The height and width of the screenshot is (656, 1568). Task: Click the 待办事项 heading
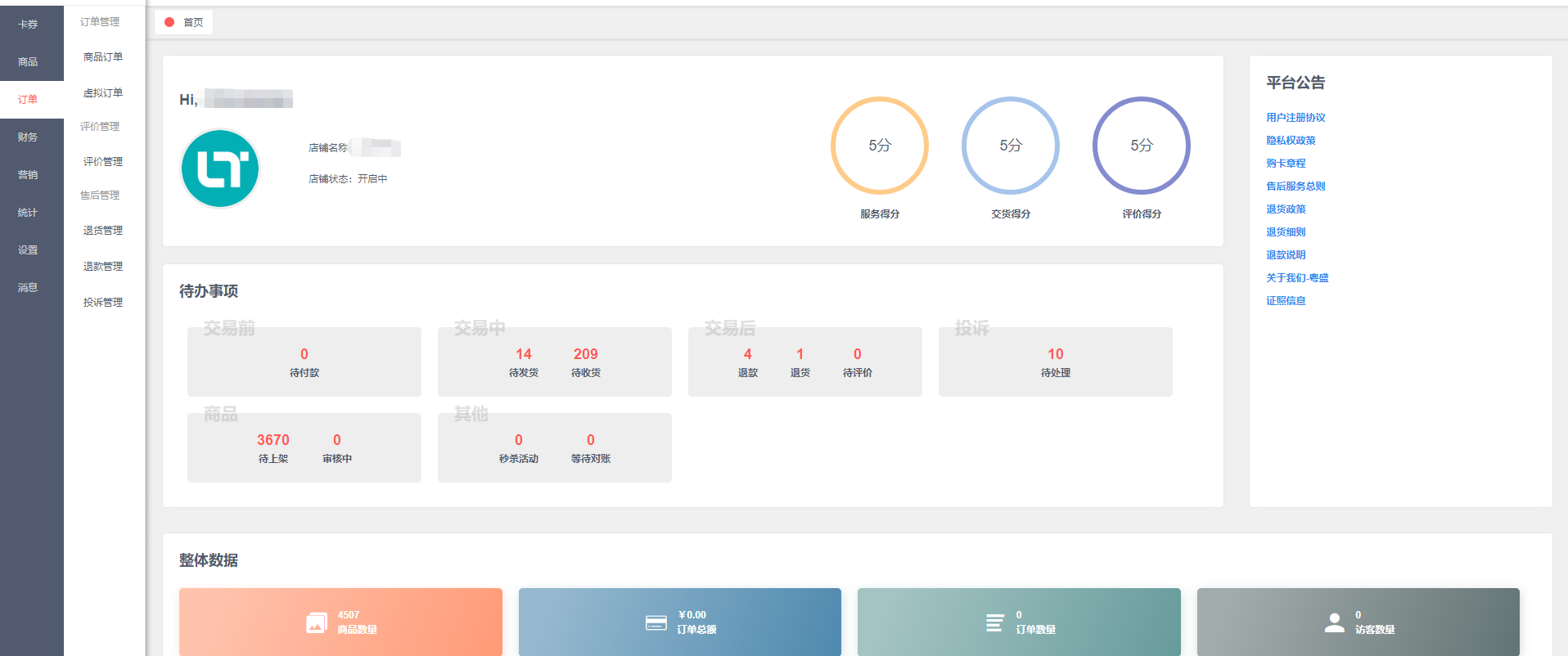pos(209,291)
